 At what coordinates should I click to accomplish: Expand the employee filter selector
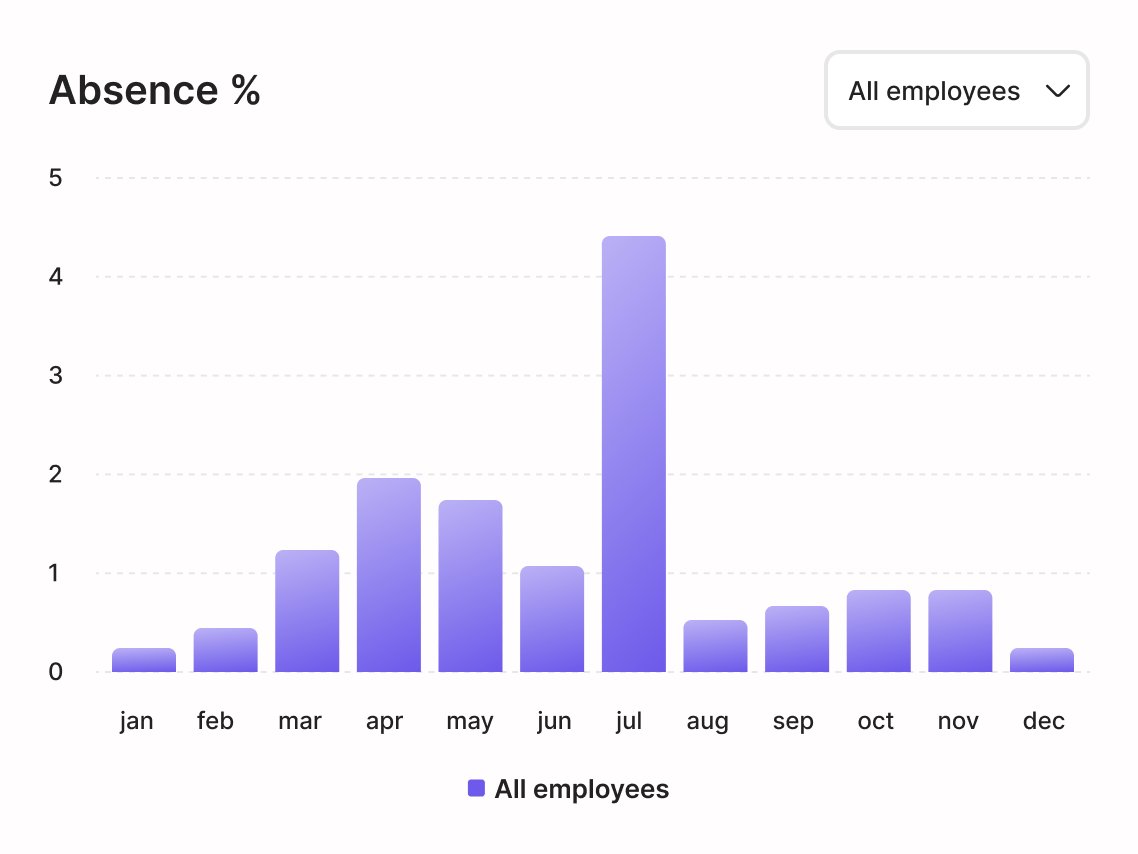tap(955, 91)
